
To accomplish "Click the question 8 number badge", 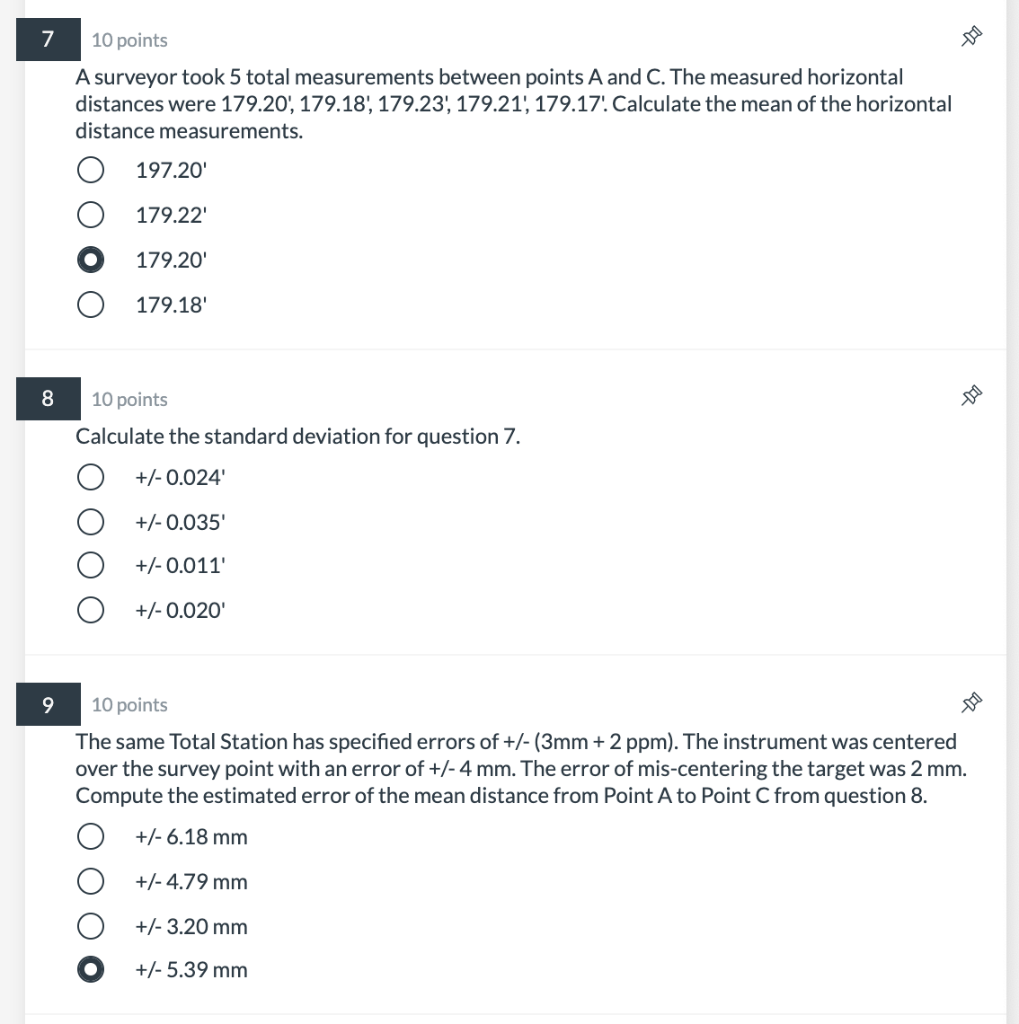I will [47, 398].
